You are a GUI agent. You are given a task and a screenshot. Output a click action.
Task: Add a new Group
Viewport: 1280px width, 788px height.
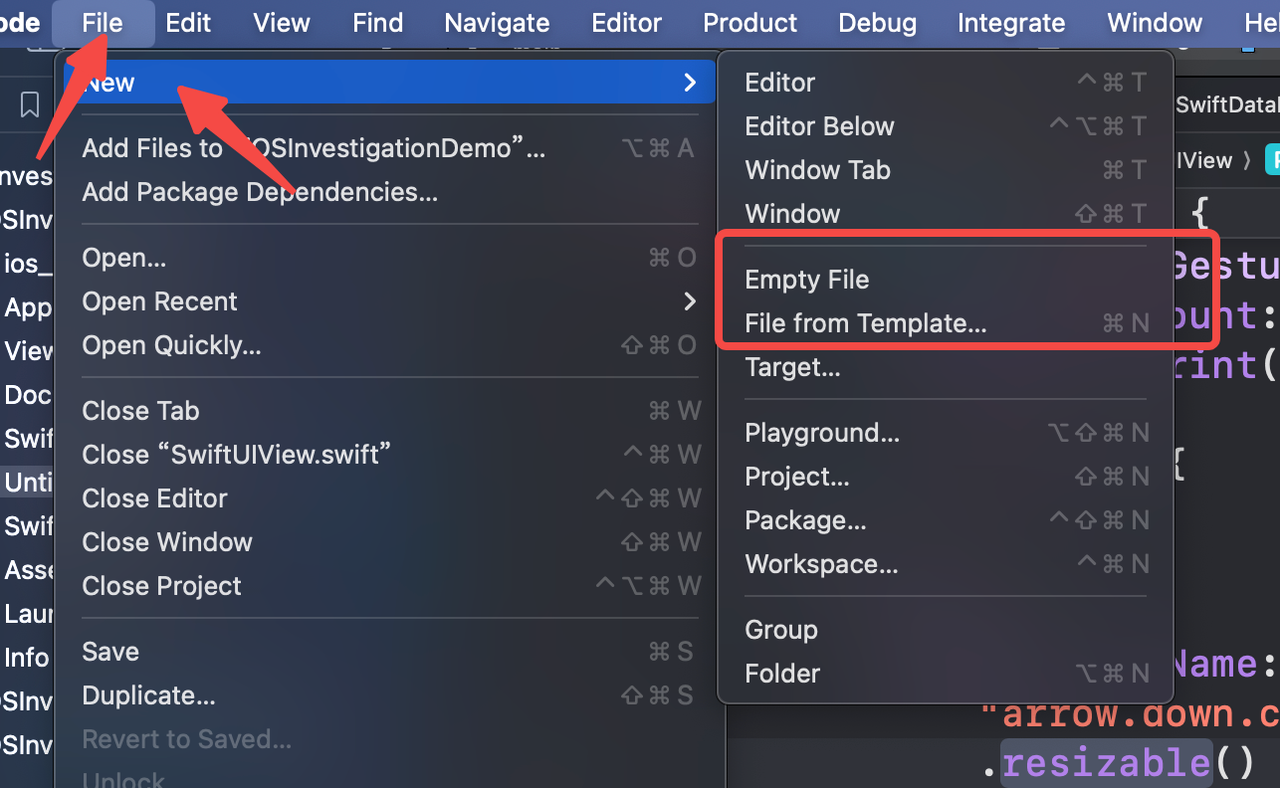click(781, 630)
